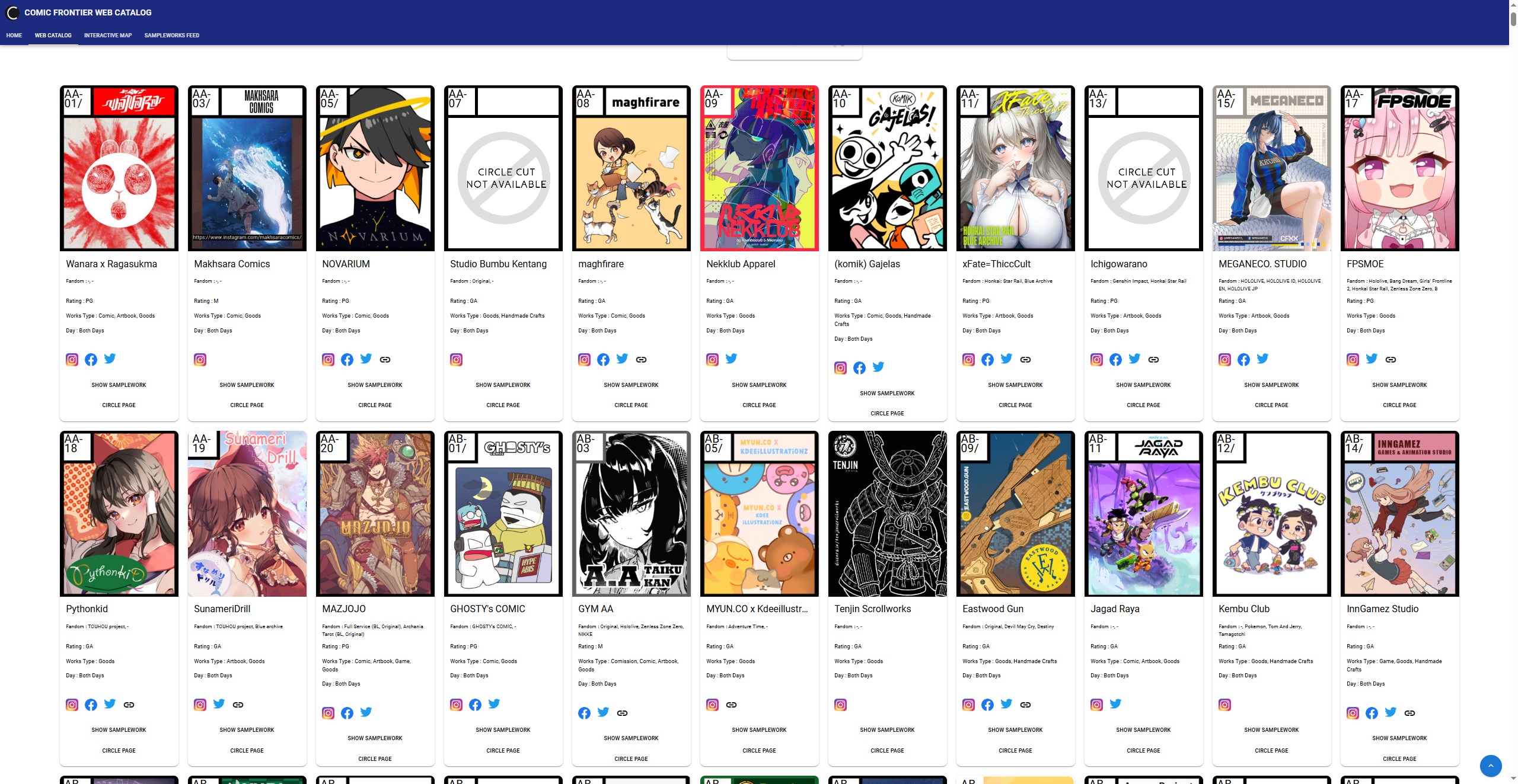This screenshot has height=784, width=1518.
Task: Open Eastwood Gun's circle page
Action: coord(1015,751)
